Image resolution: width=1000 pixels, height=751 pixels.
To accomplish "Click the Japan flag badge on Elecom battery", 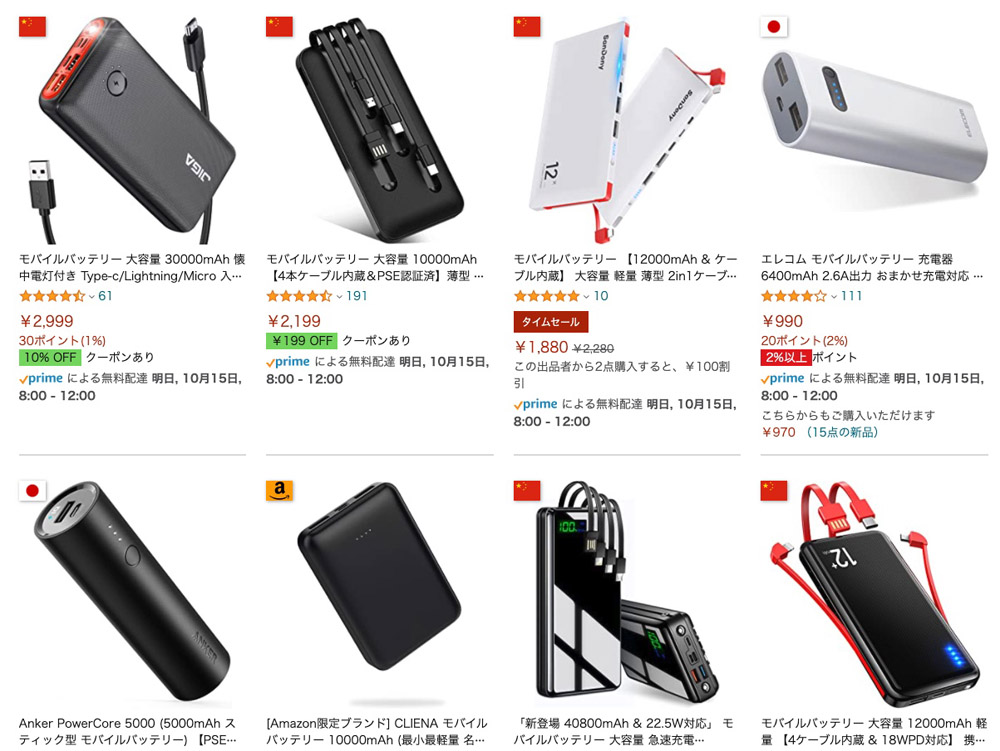I will click(x=774, y=27).
